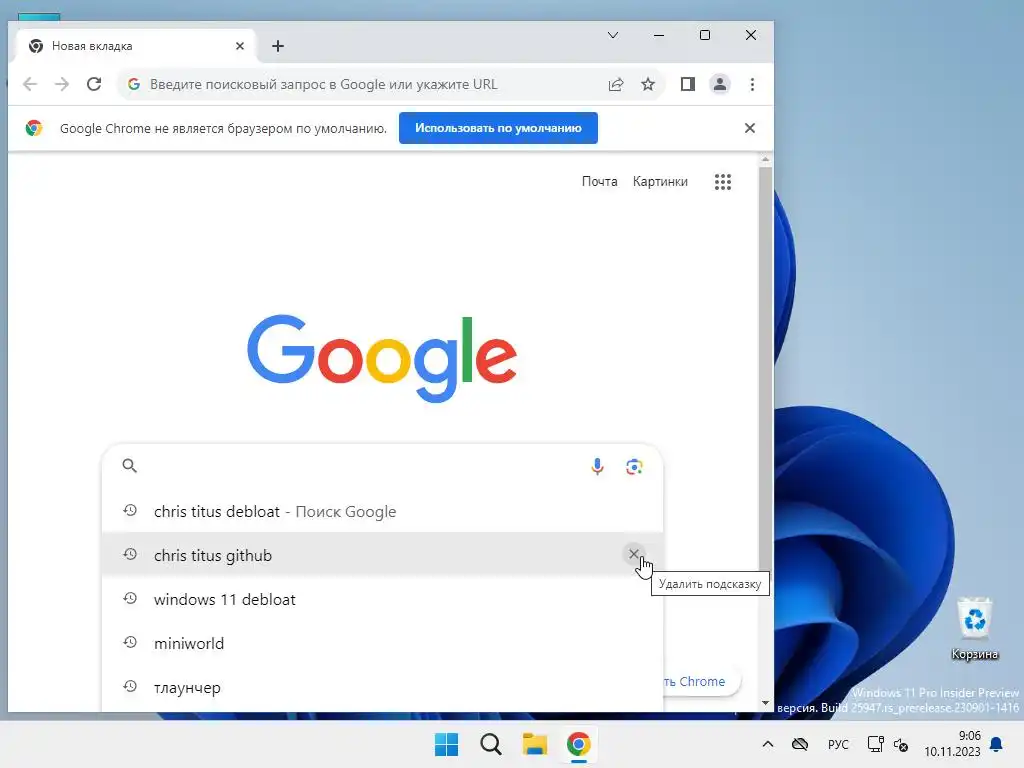Image resolution: width=1024 pixels, height=768 pixels.
Task: Open the 'Почта' link
Action: tap(600, 182)
